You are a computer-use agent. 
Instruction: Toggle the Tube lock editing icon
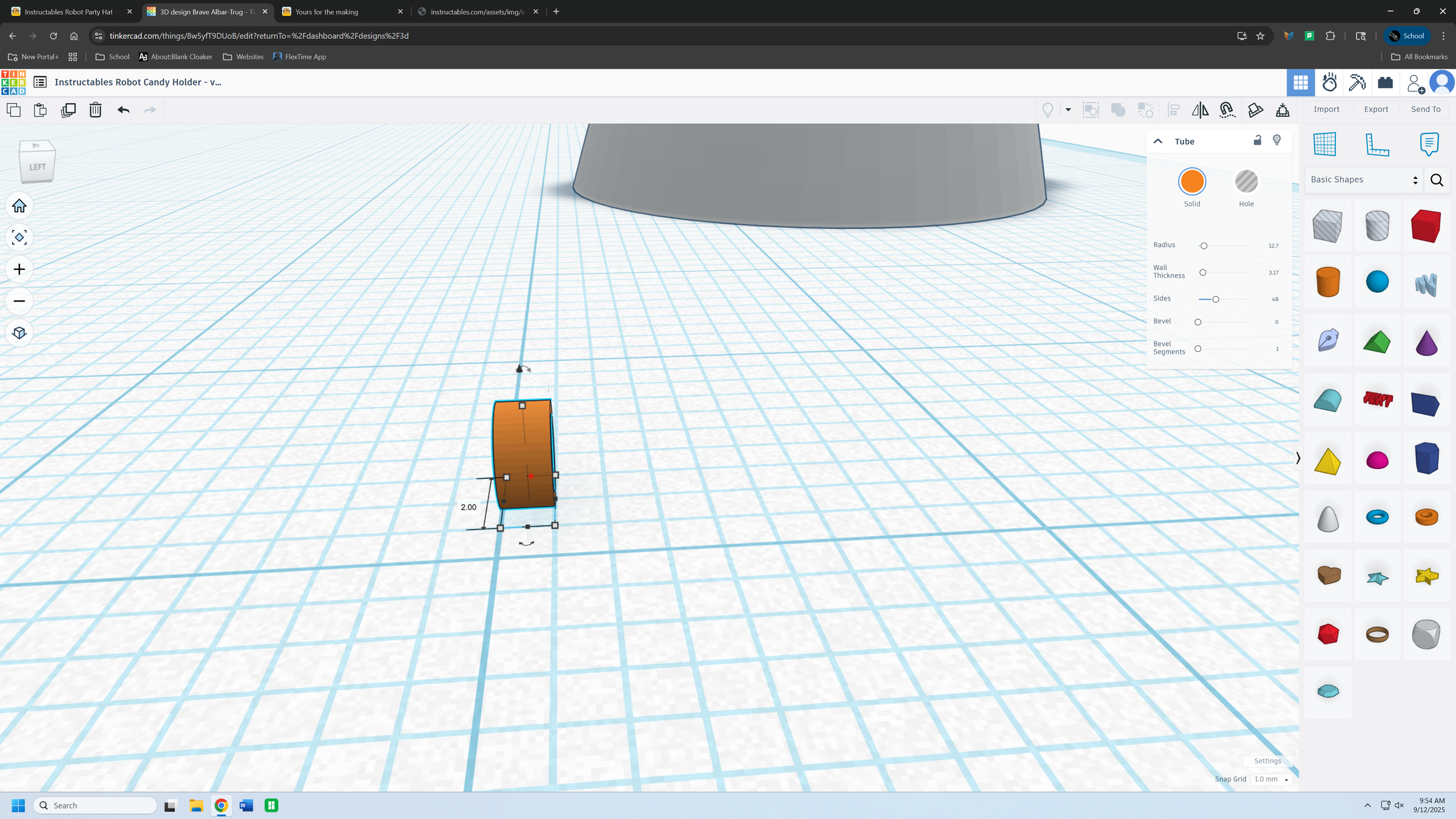tap(1258, 140)
